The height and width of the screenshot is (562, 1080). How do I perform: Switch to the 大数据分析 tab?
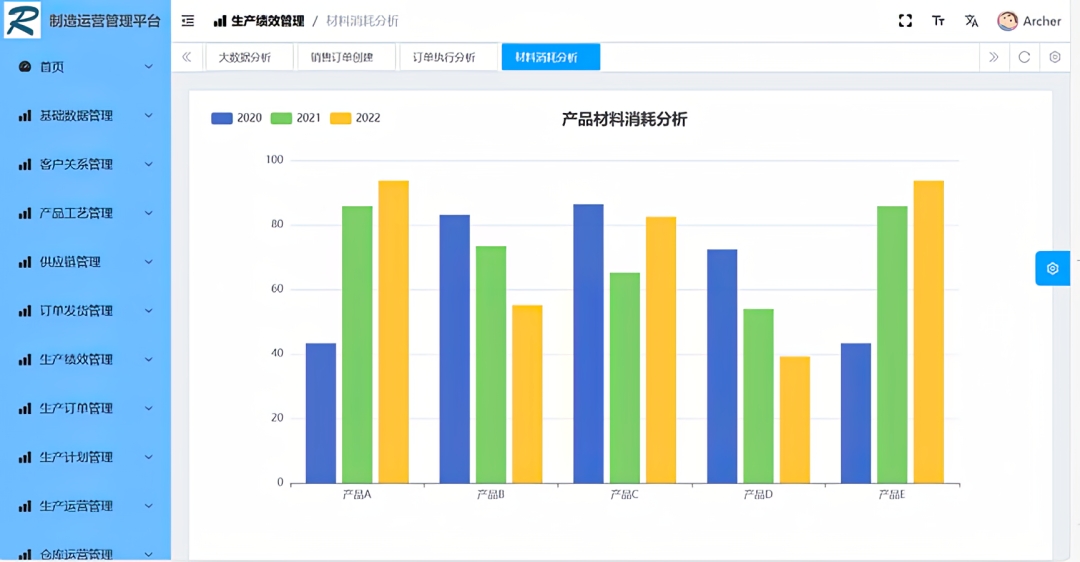pyautogui.click(x=245, y=57)
